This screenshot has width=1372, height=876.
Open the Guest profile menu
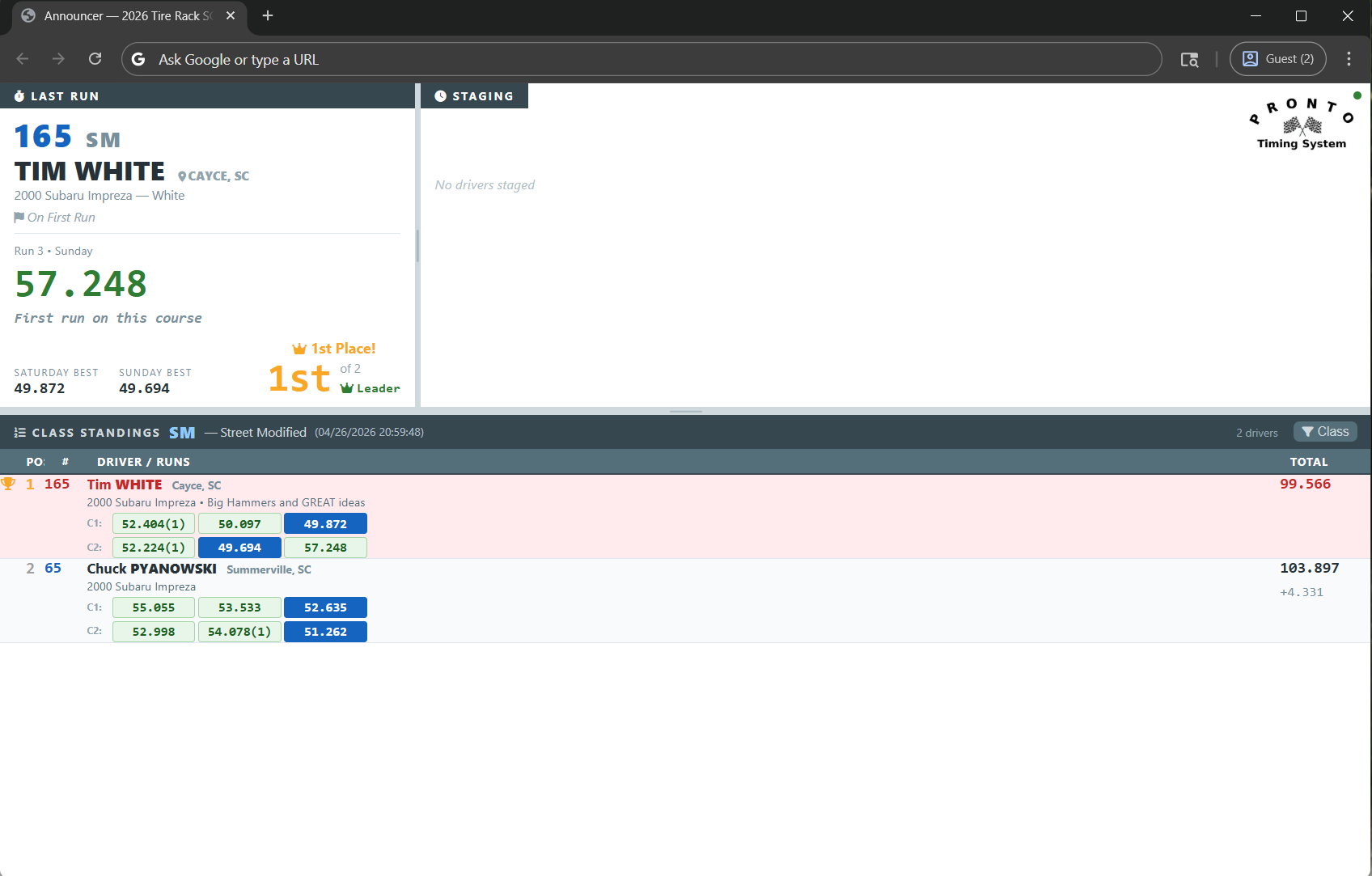pyautogui.click(x=1277, y=59)
